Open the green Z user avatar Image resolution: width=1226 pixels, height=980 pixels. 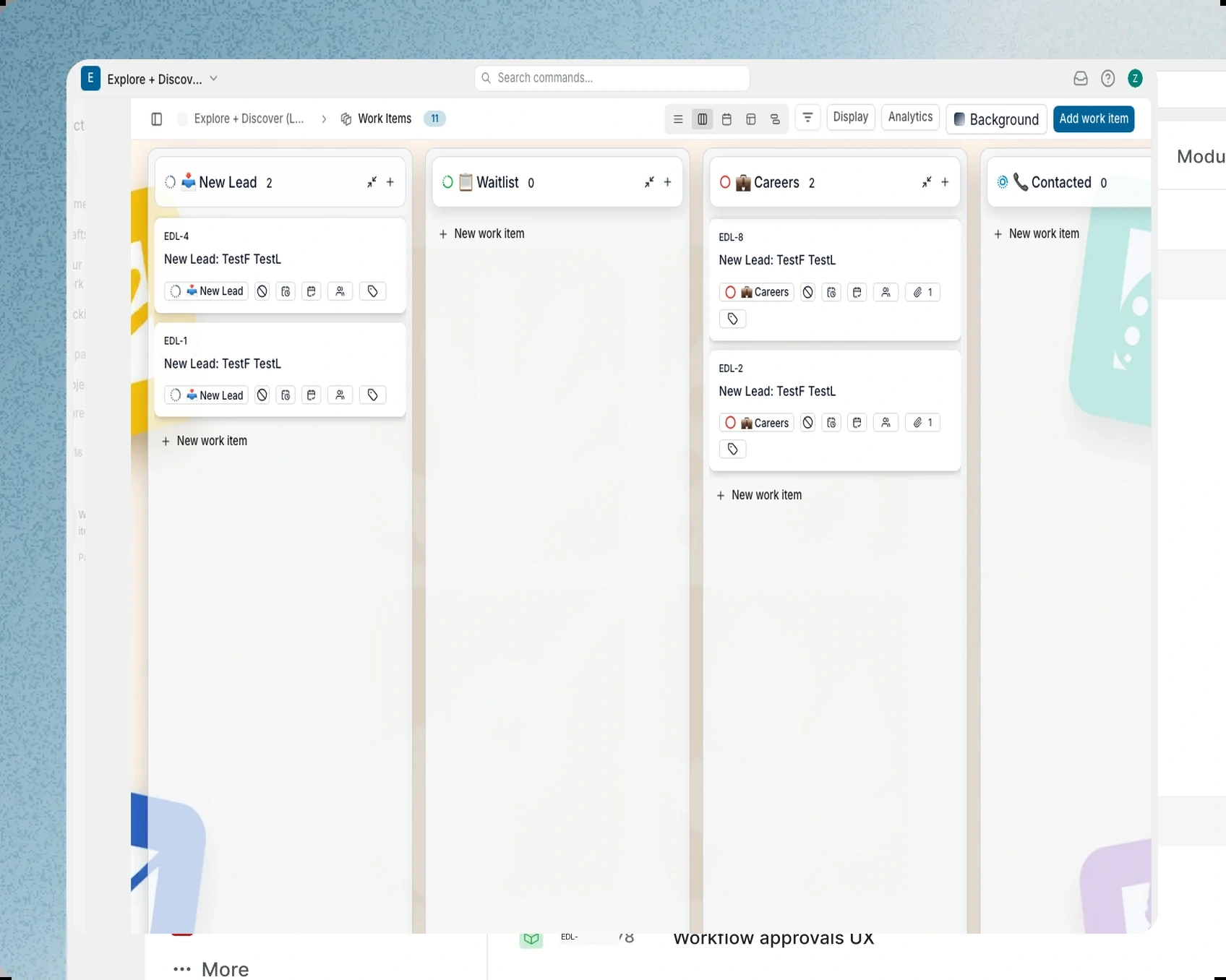1135,79
